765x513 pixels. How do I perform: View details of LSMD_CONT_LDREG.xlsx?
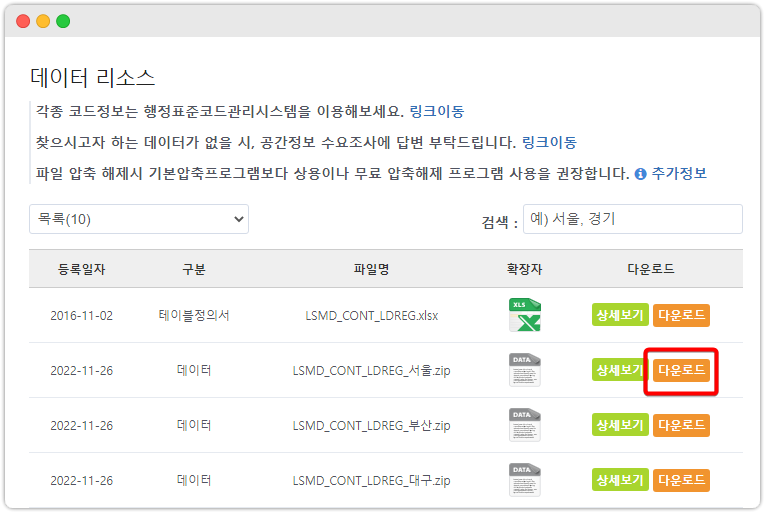click(x=620, y=315)
